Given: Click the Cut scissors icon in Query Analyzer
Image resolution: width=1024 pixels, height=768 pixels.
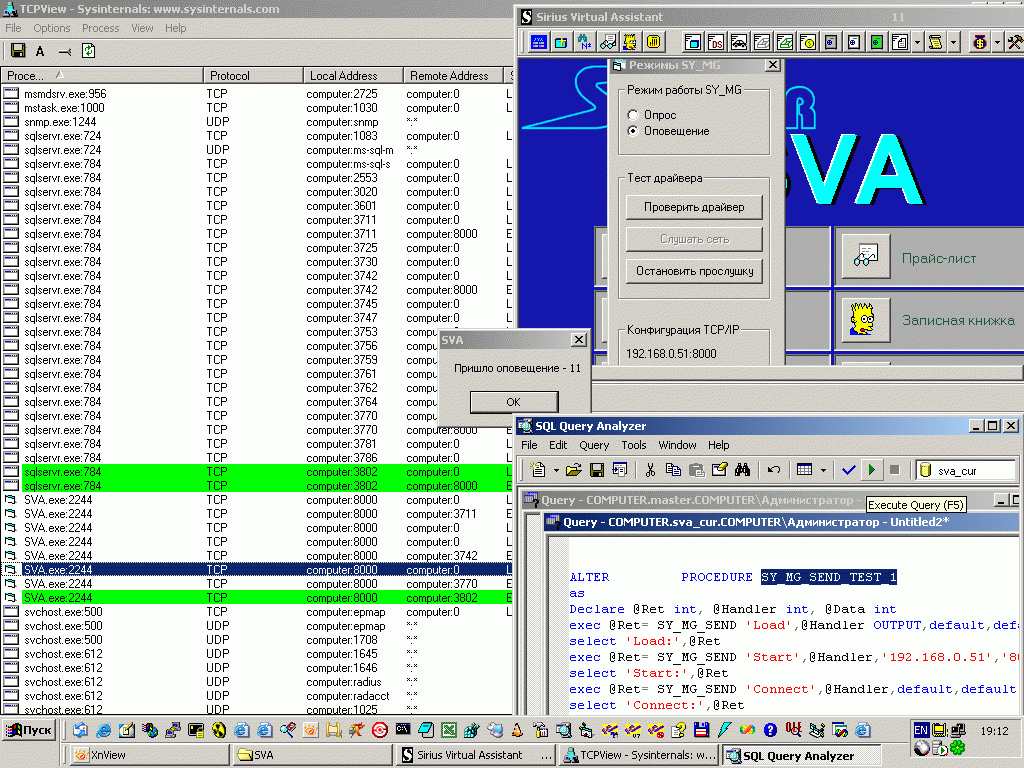Looking at the screenshot, I should coord(650,470).
